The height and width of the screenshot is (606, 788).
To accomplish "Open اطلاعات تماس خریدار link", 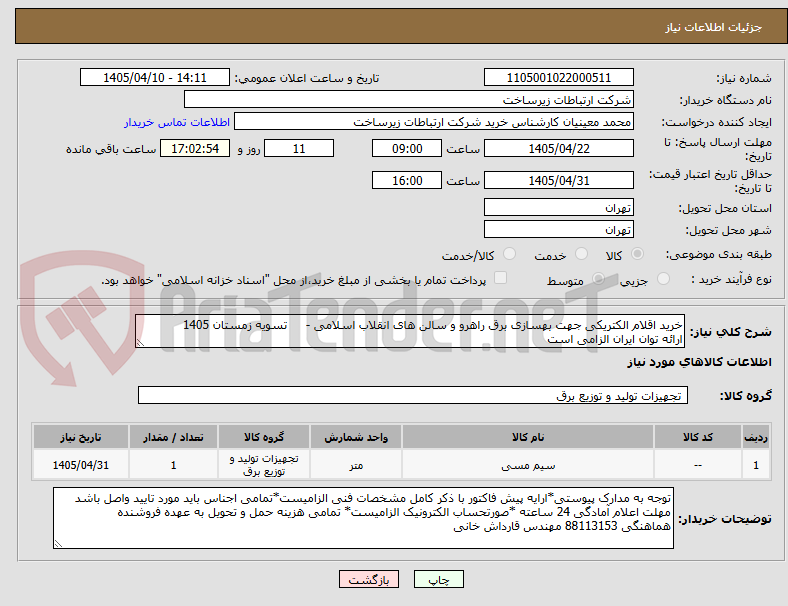I will tap(177, 123).
